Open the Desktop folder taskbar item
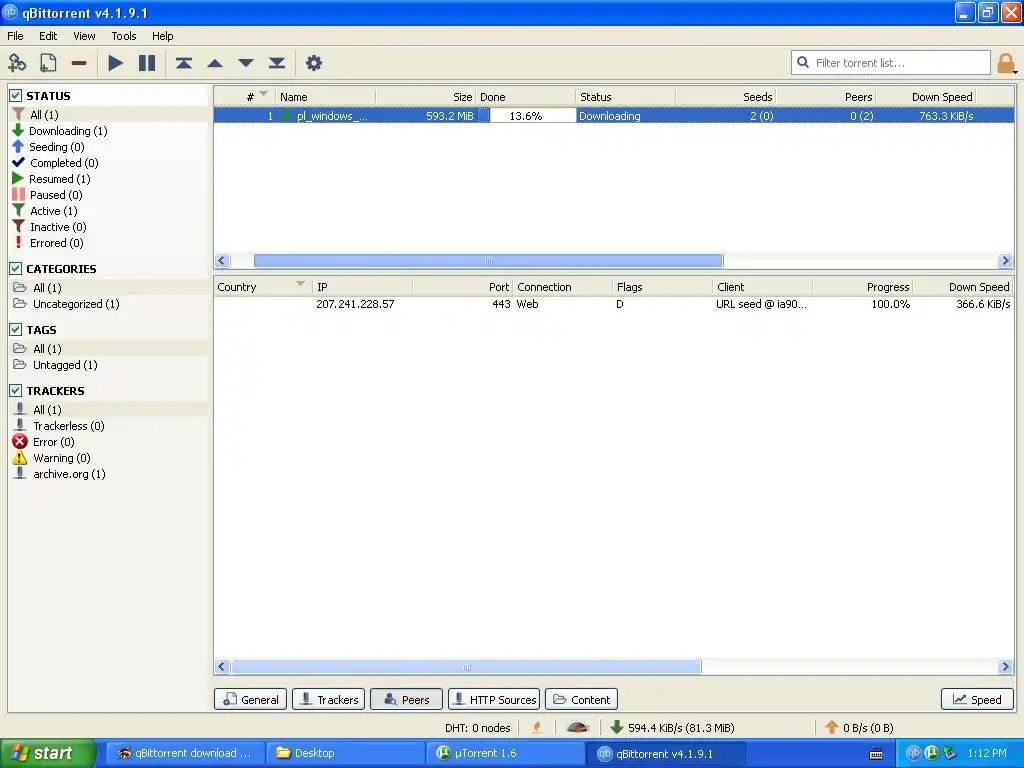This screenshot has width=1024, height=768. tap(345, 753)
